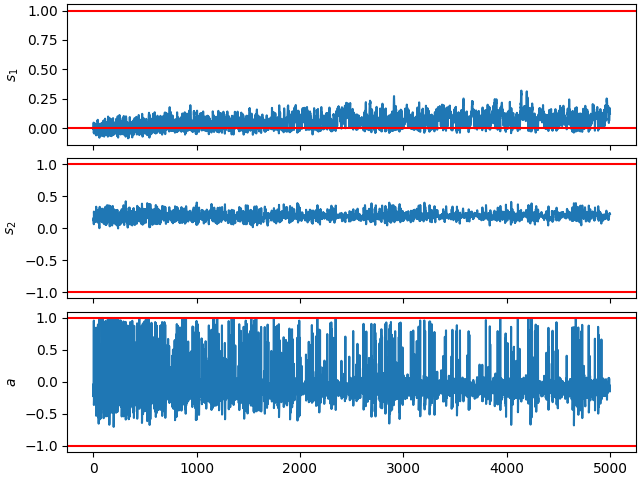Image resolution: width=640 pixels, height=480 pixels.
Task: Click the −0.5 tick on s2 axis
Action: 42,260
